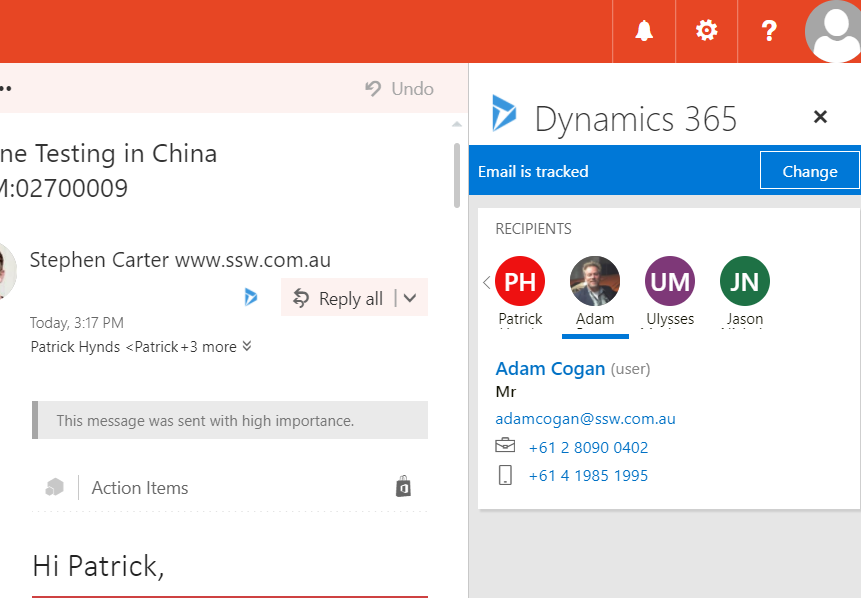Select recipient Ulysses (UM)

tap(669, 282)
